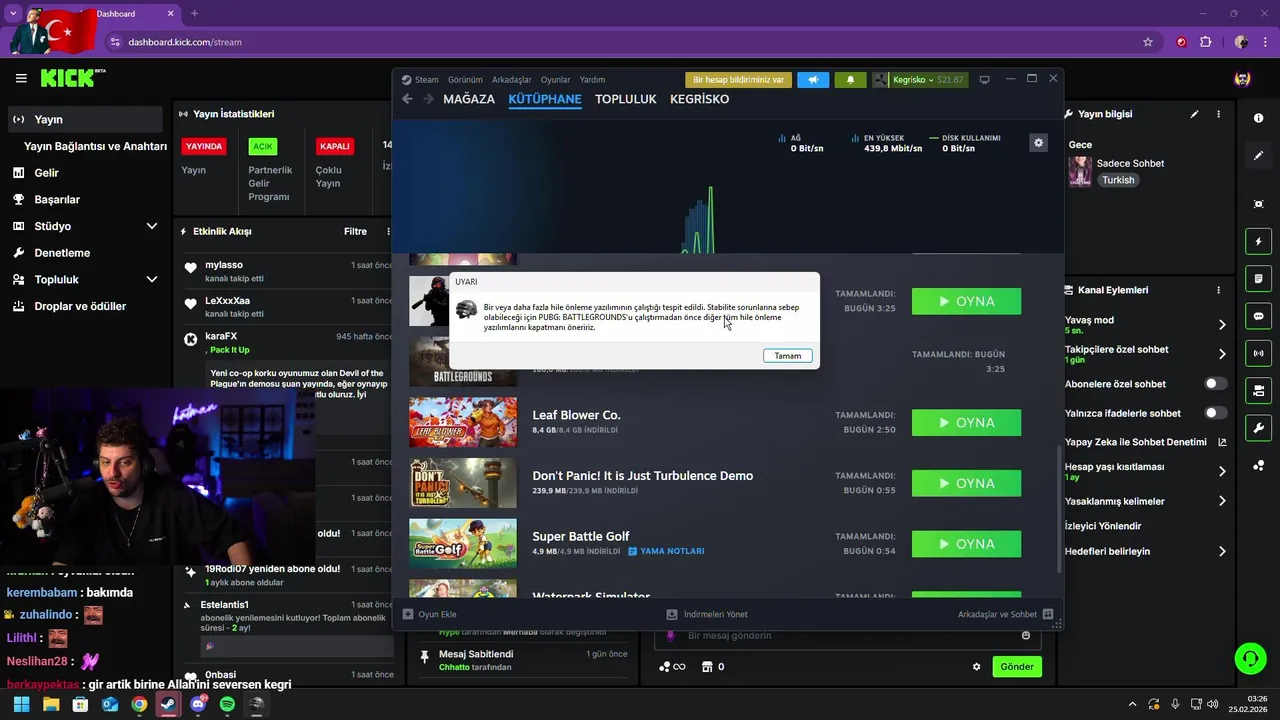
Task: Click the chat bubble icon in right rail
Action: coord(1258,316)
